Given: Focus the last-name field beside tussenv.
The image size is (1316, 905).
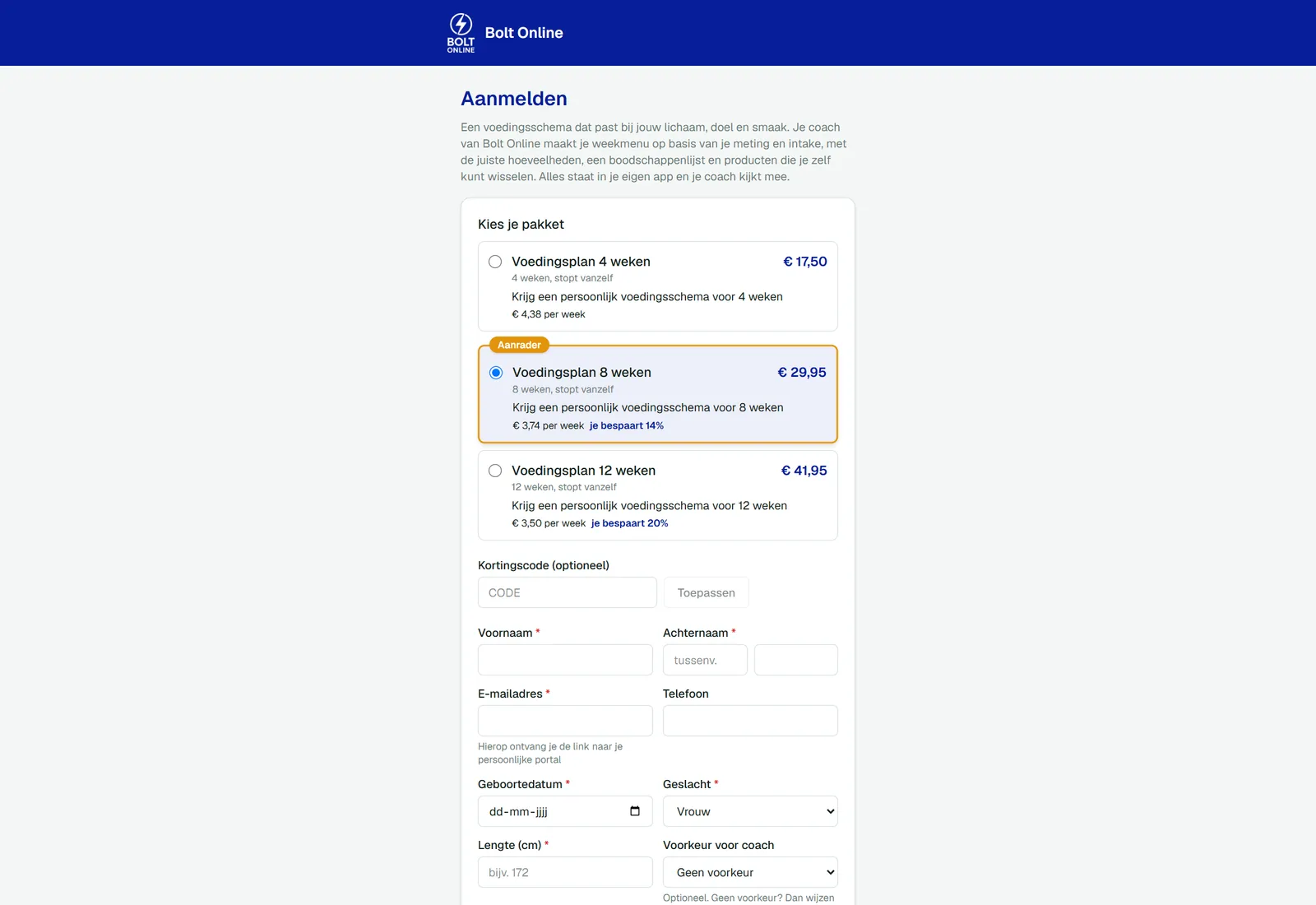Looking at the screenshot, I should click(796, 660).
